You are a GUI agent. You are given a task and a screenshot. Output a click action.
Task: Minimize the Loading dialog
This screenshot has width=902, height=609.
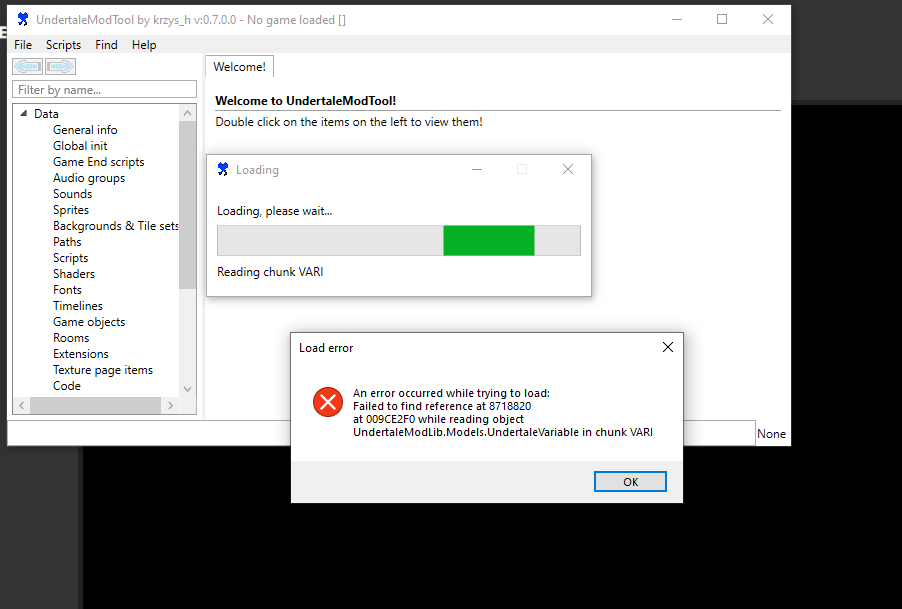(x=477, y=169)
